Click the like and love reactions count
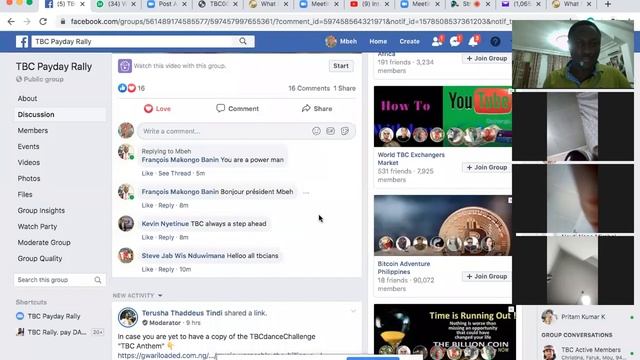This screenshot has width=640, height=360. tap(131, 88)
